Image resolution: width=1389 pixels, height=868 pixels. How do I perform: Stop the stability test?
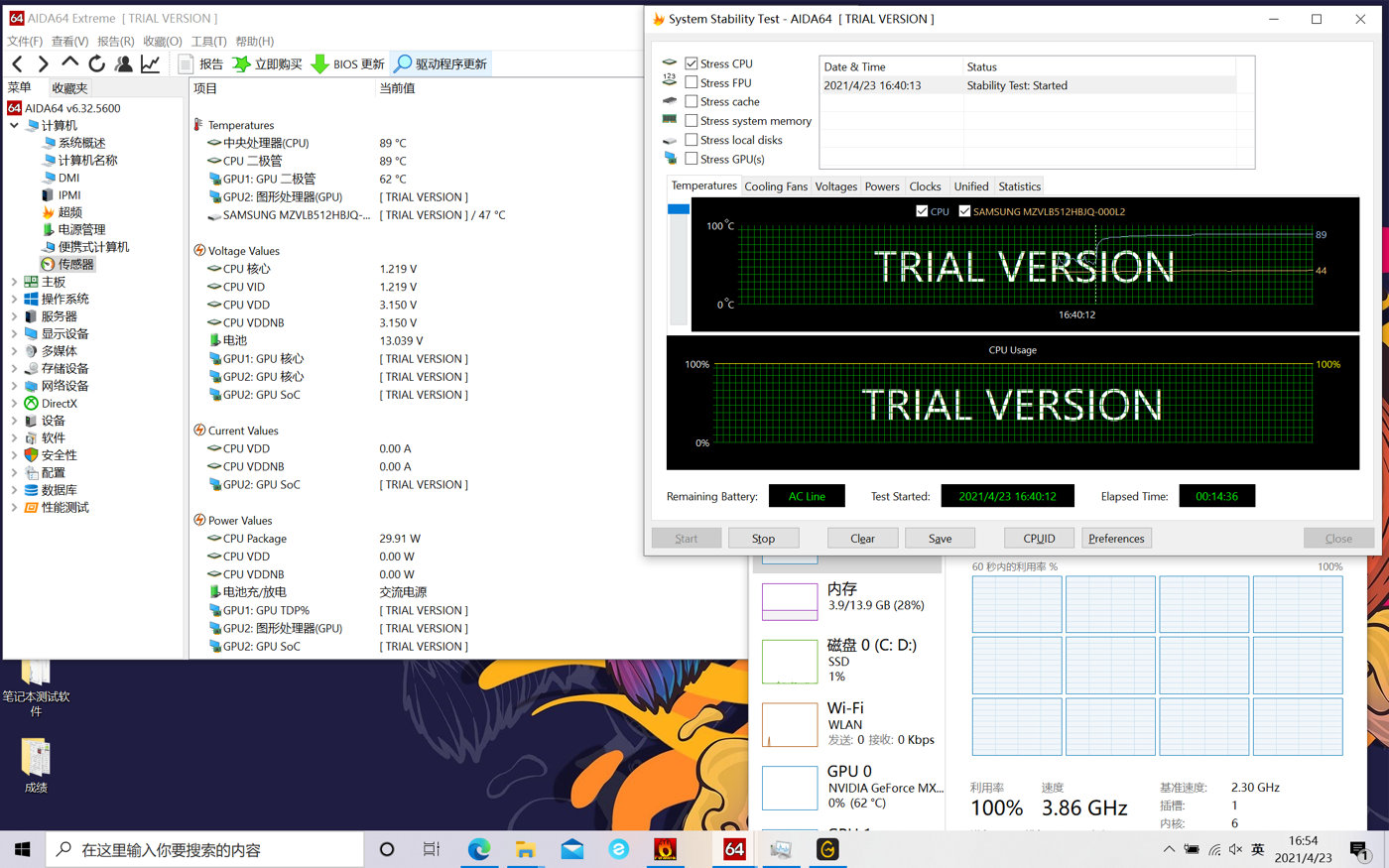tap(763, 539)
